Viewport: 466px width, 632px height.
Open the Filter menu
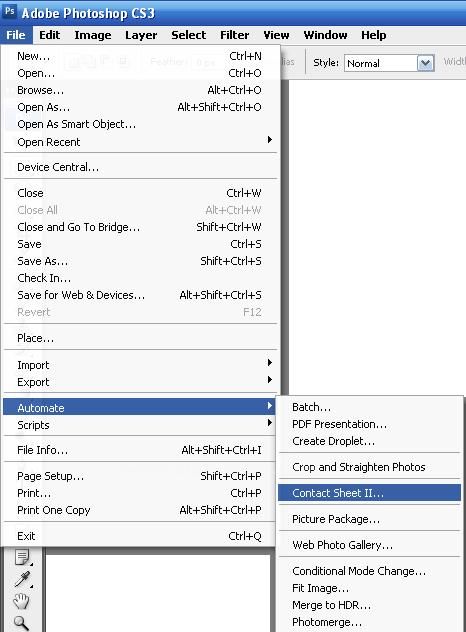[x=234, y=35]
